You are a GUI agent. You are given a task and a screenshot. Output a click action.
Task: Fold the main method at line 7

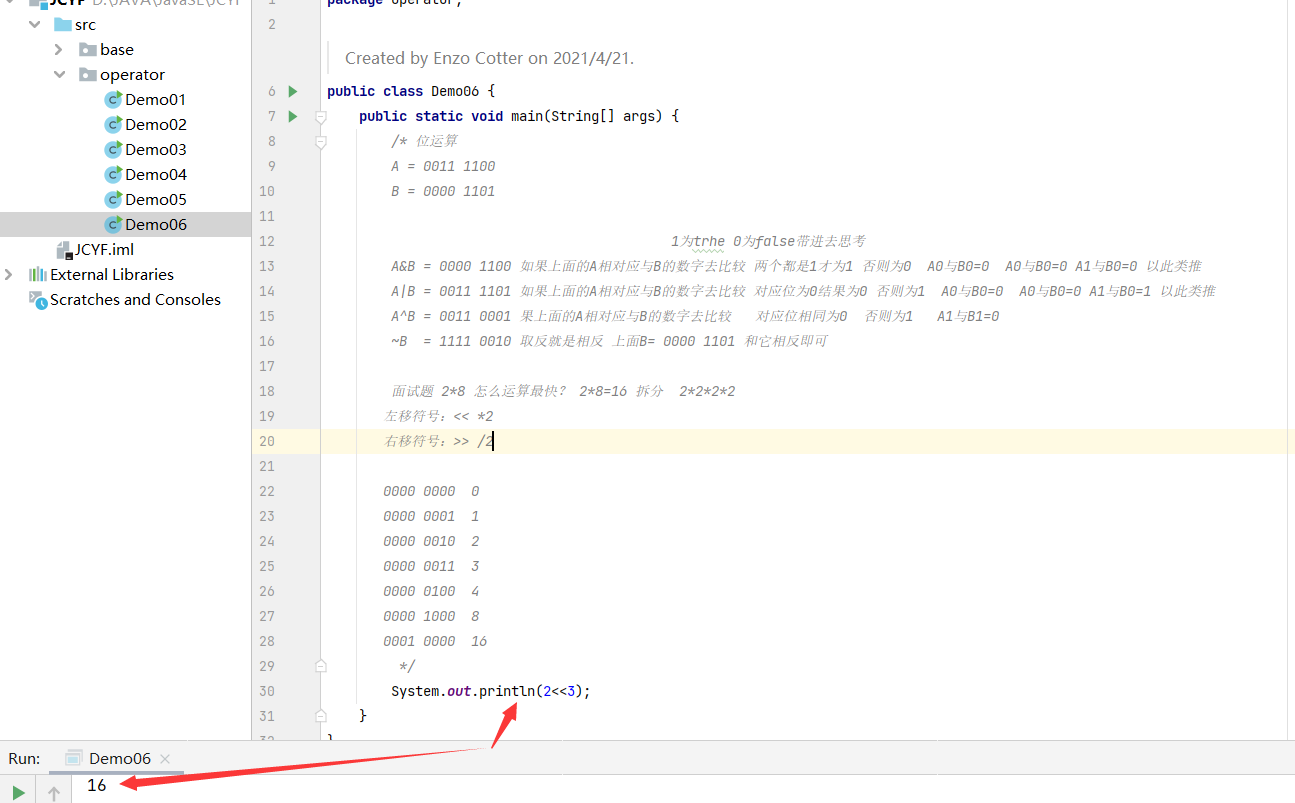(321, 116)
